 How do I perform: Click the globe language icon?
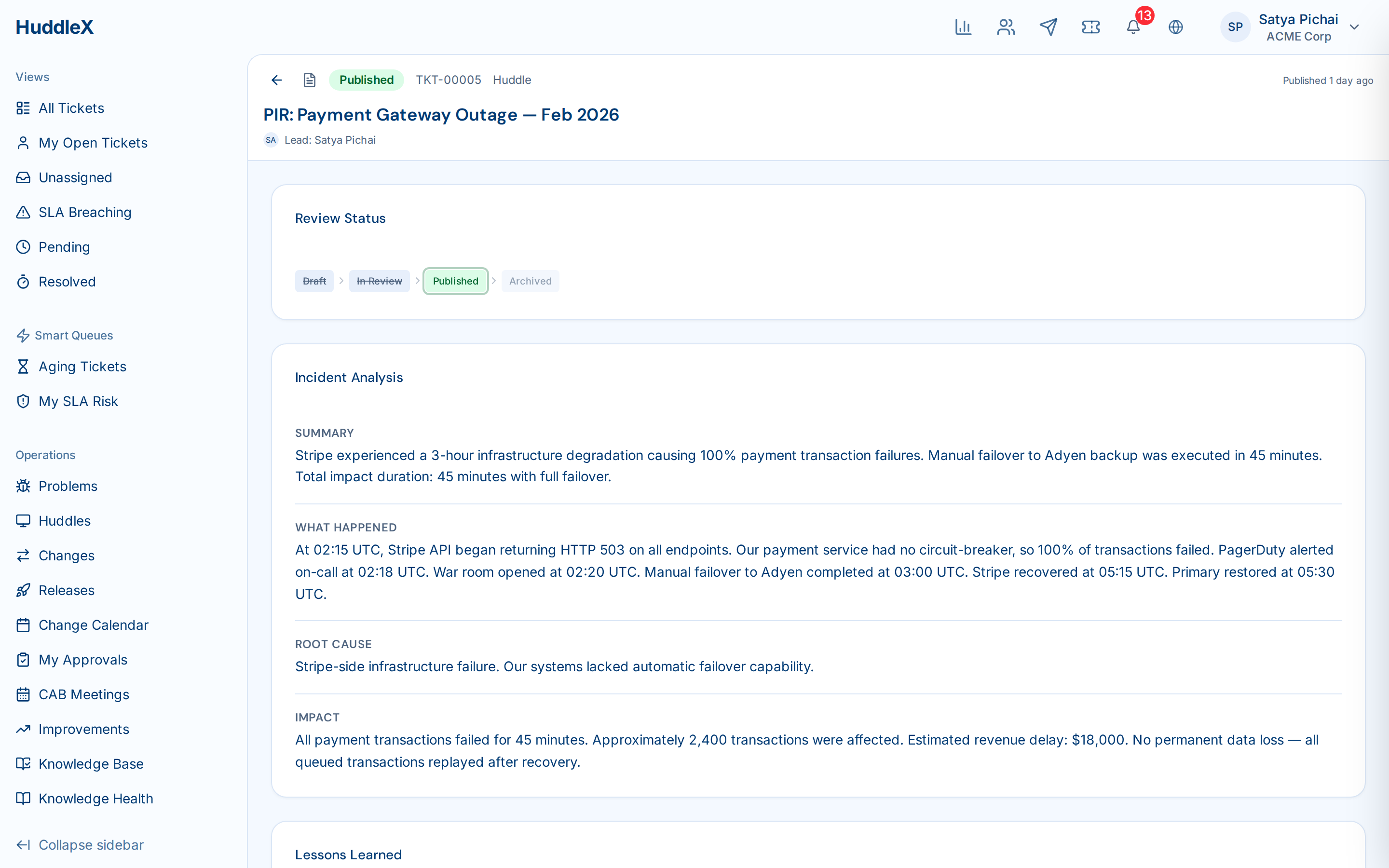point(1175,27)
